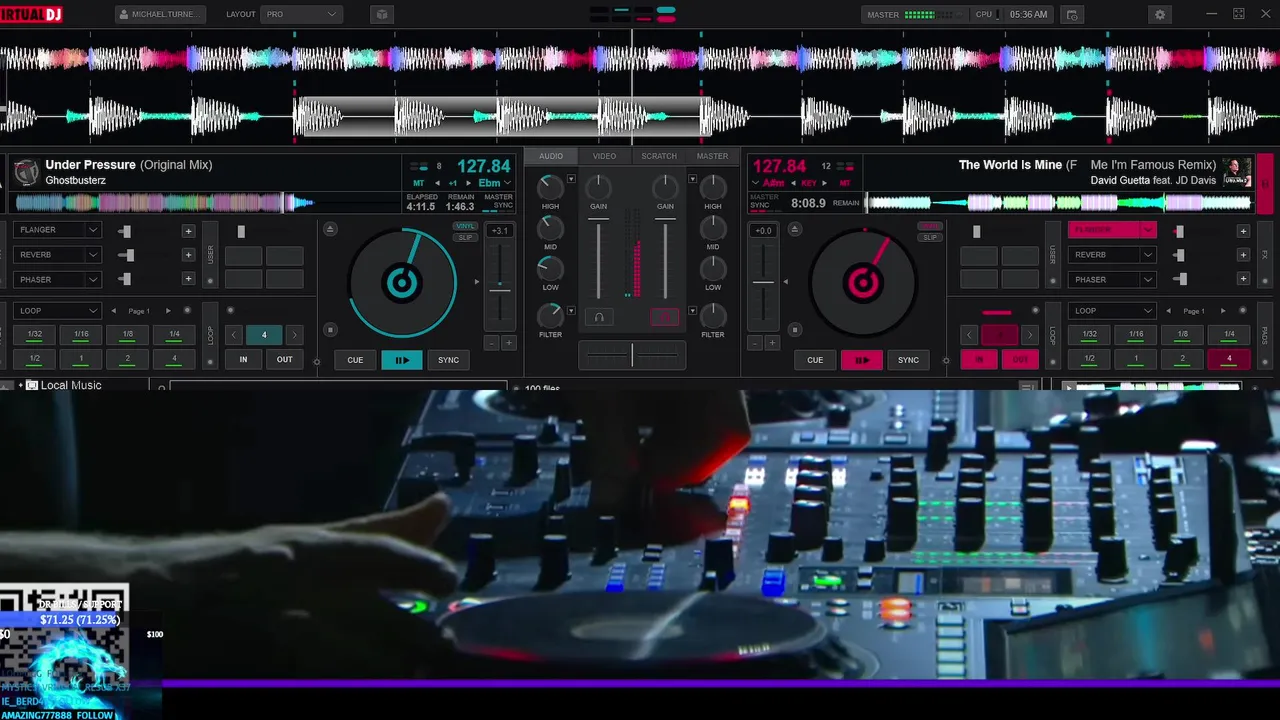Toggle right deck FLANGER effect on
This screenshot has height=720, width=1280.
pos(1104,230)
